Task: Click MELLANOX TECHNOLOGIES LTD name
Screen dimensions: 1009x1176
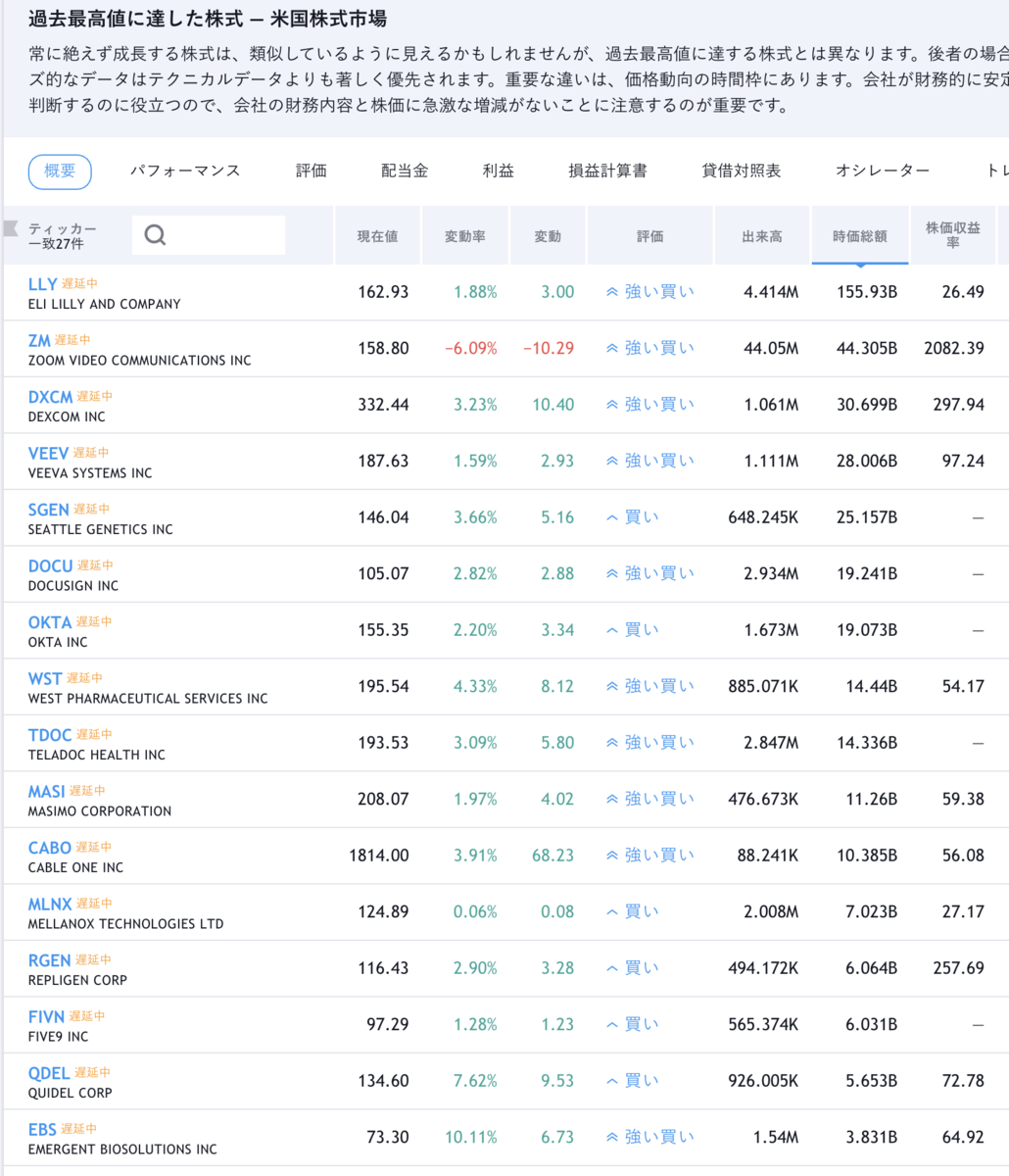Action: point(126,924)
